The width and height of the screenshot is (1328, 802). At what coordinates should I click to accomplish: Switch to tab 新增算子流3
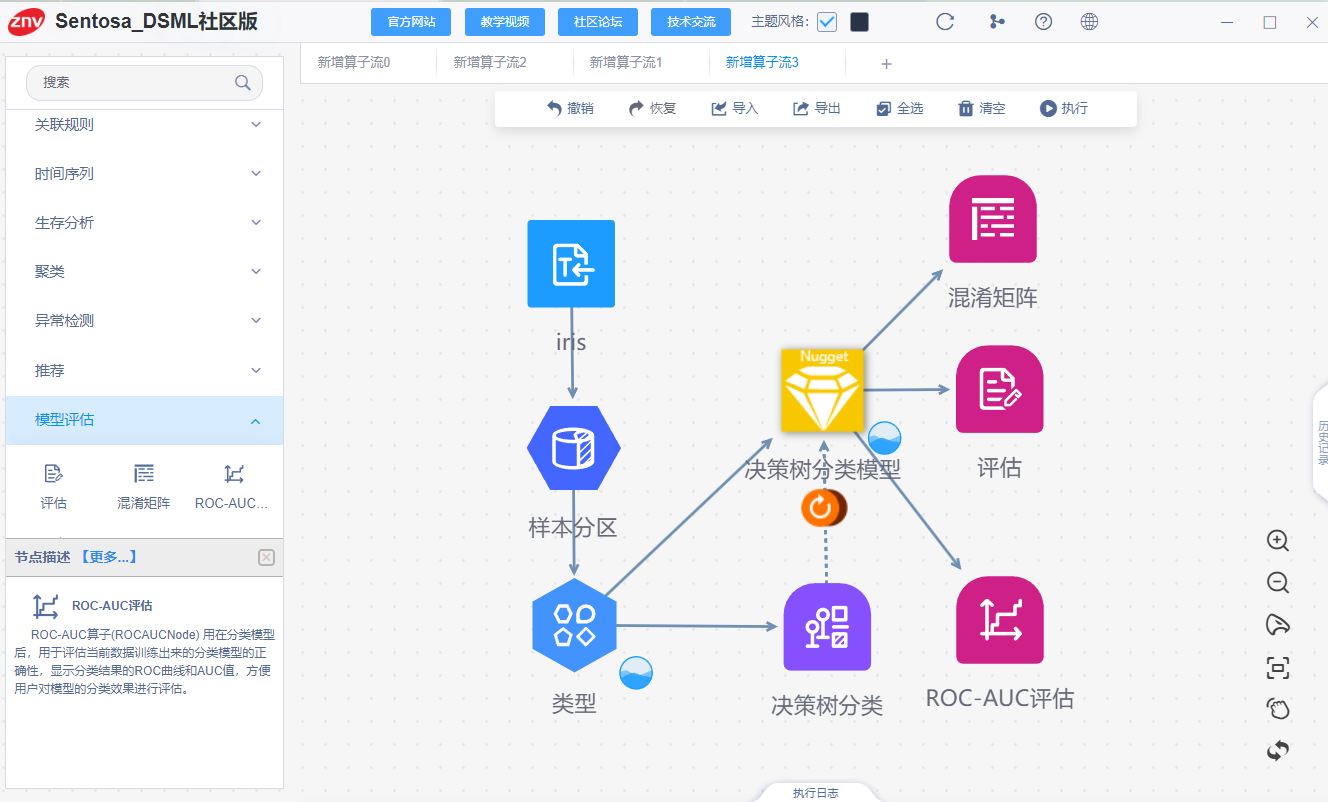[x=762, y=62]
